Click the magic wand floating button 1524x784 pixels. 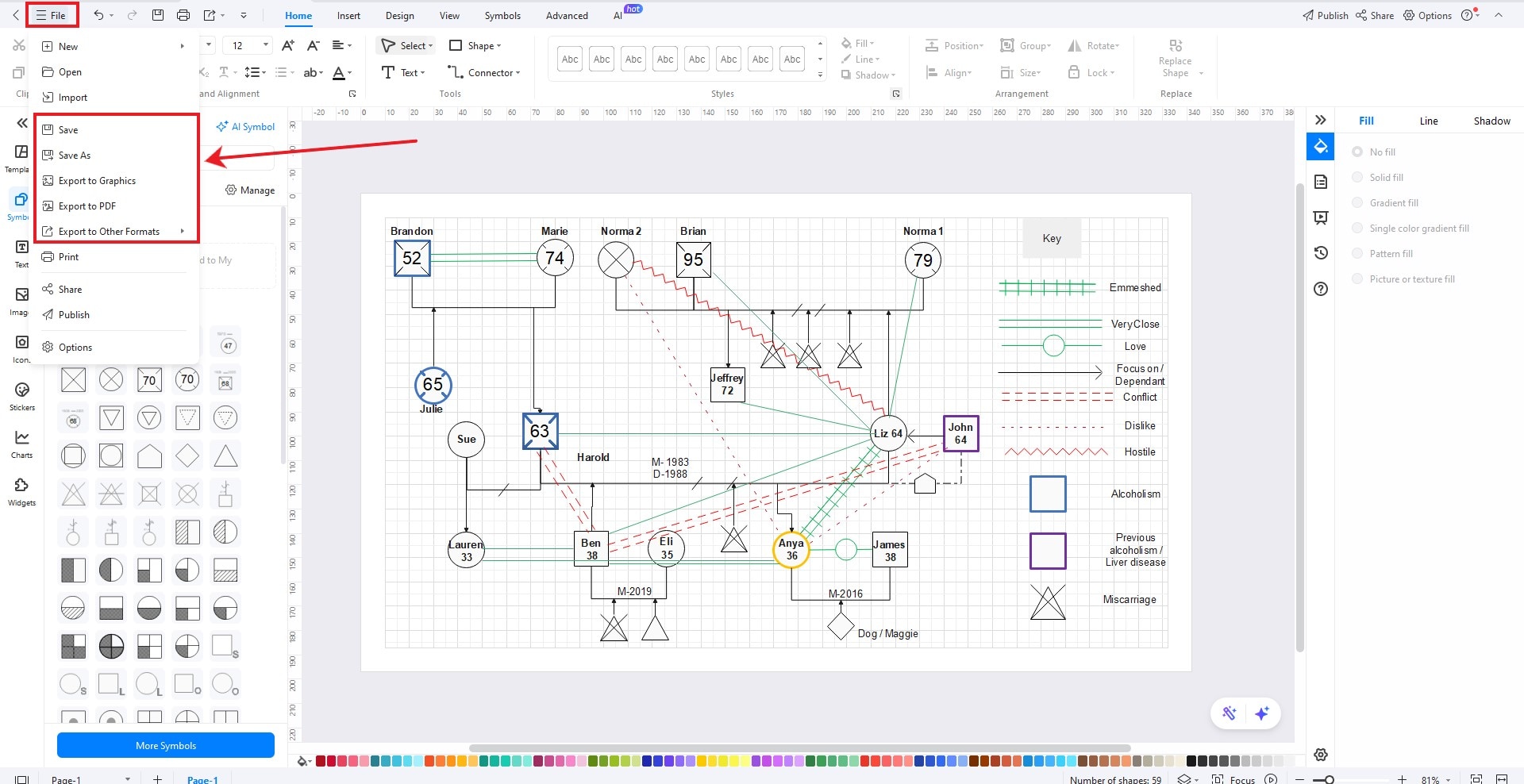(x=1229, y=713)
